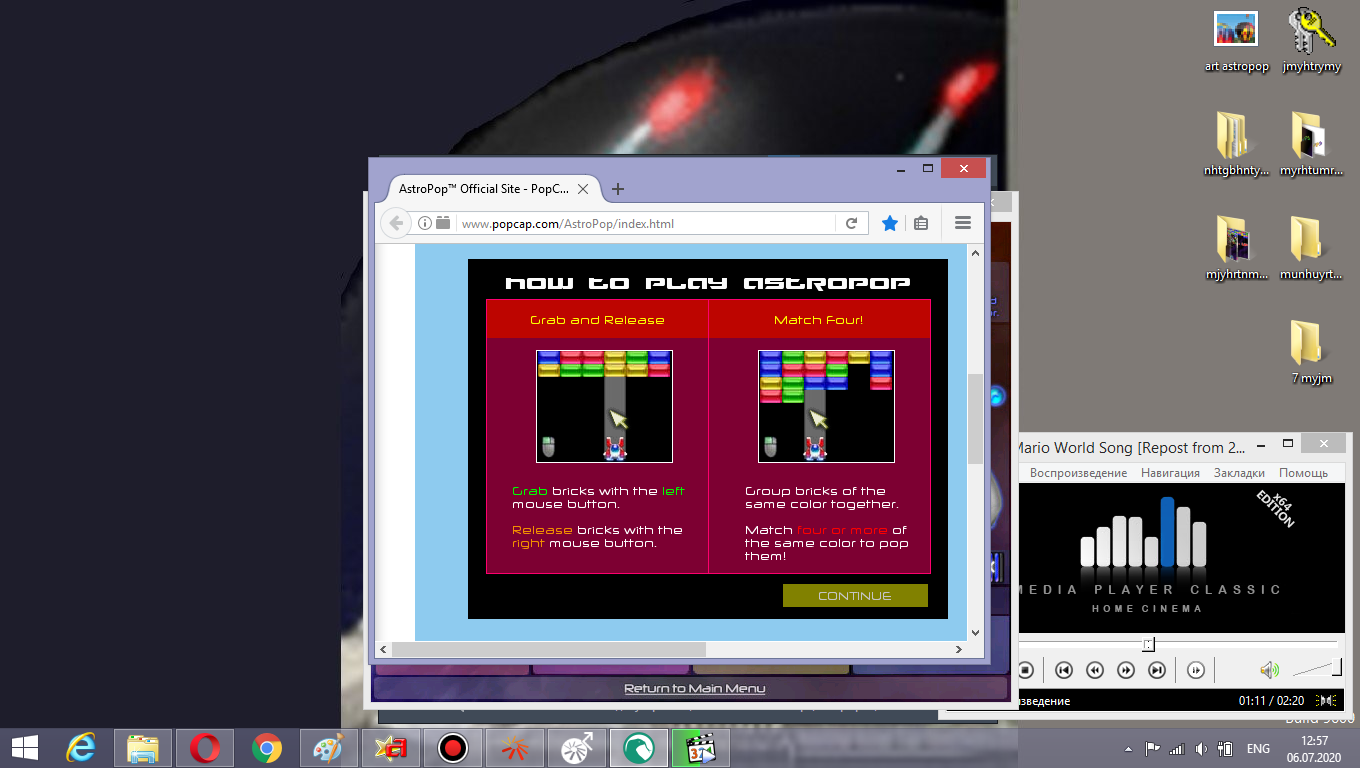Open File Explorer from the taskbar
The width and height of the screenshot is (1360, 768).
tap(143, 747)
